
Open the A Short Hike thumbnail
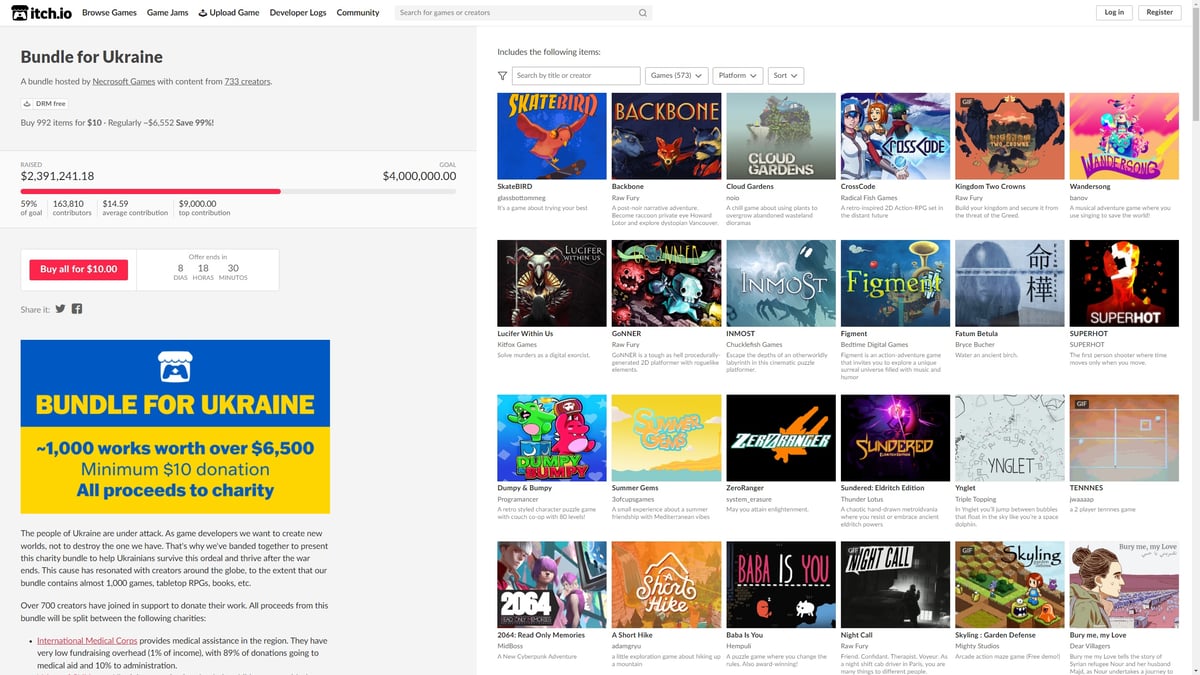[666, 585]
